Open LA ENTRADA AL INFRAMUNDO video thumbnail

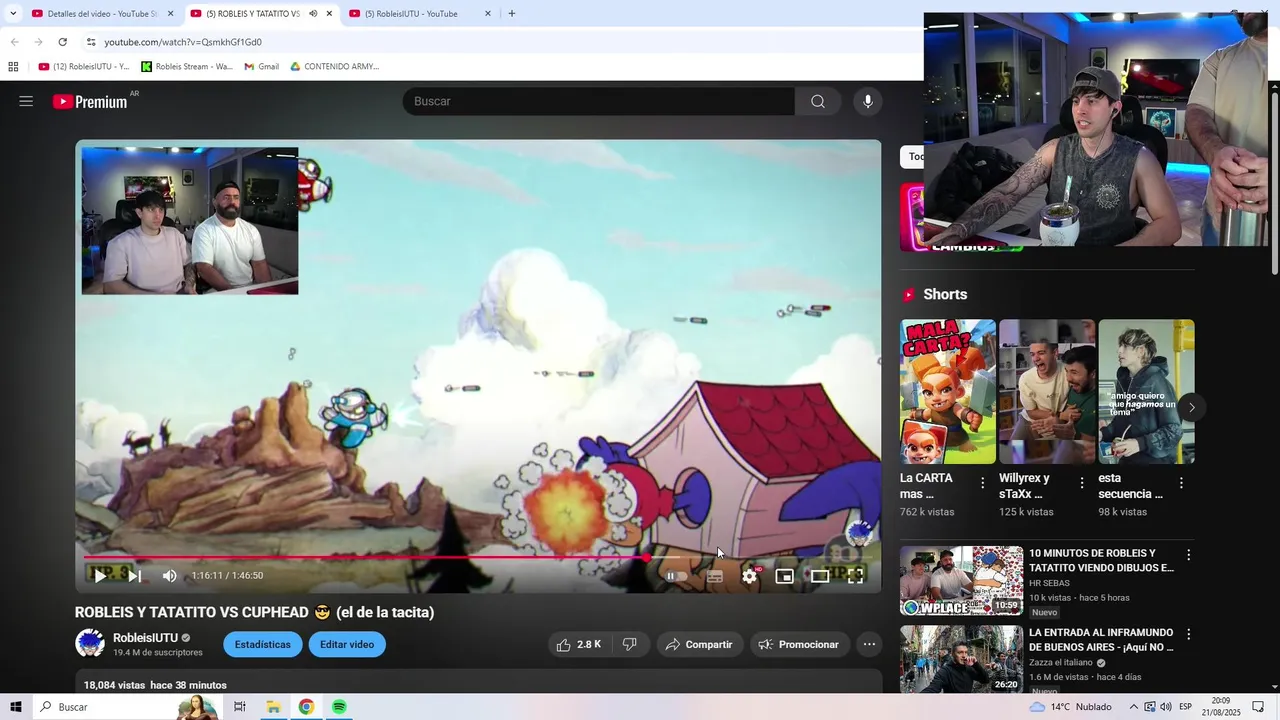click(961, 659)
